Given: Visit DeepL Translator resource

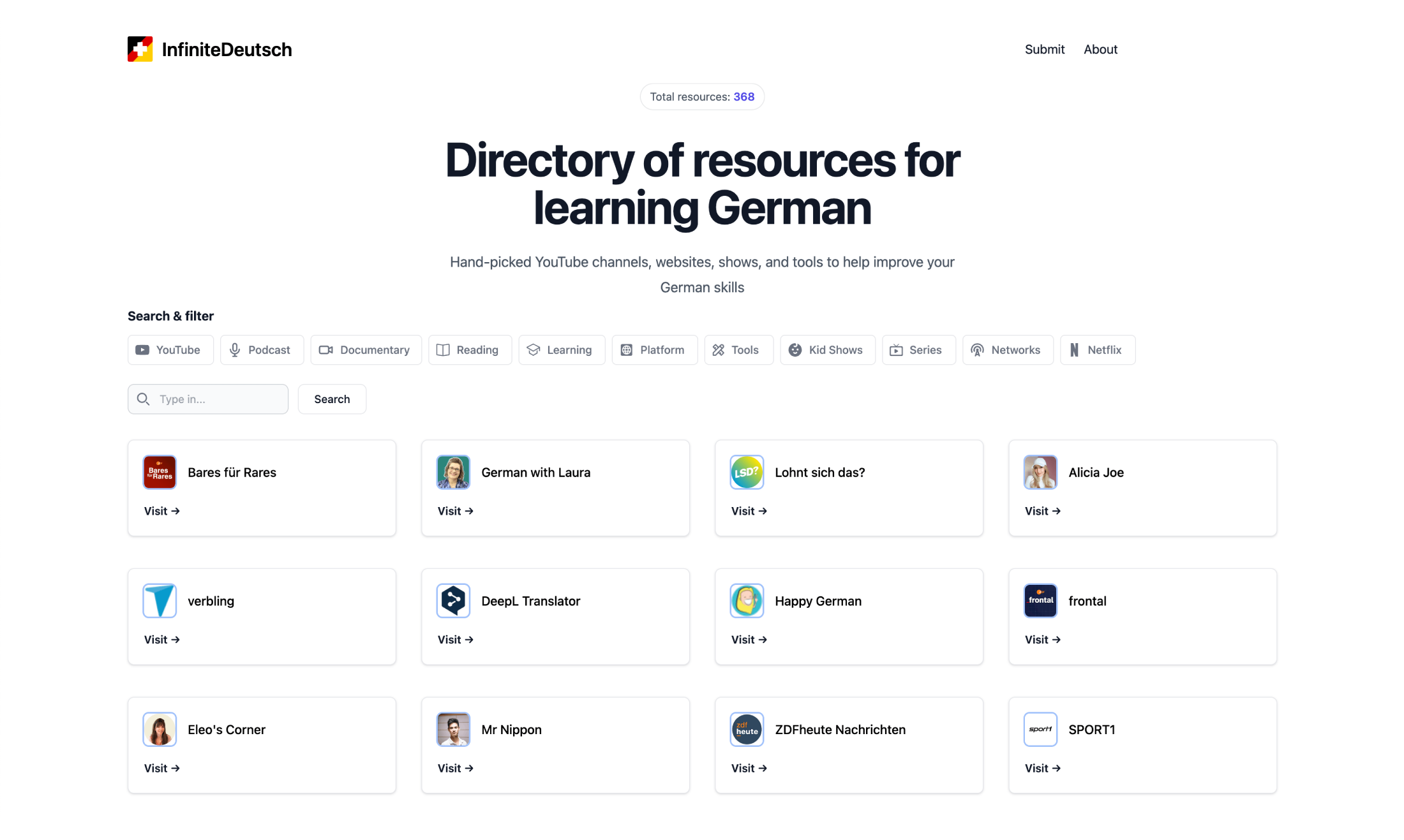Looking at the screenshot, I should click(x=456, y=640).
